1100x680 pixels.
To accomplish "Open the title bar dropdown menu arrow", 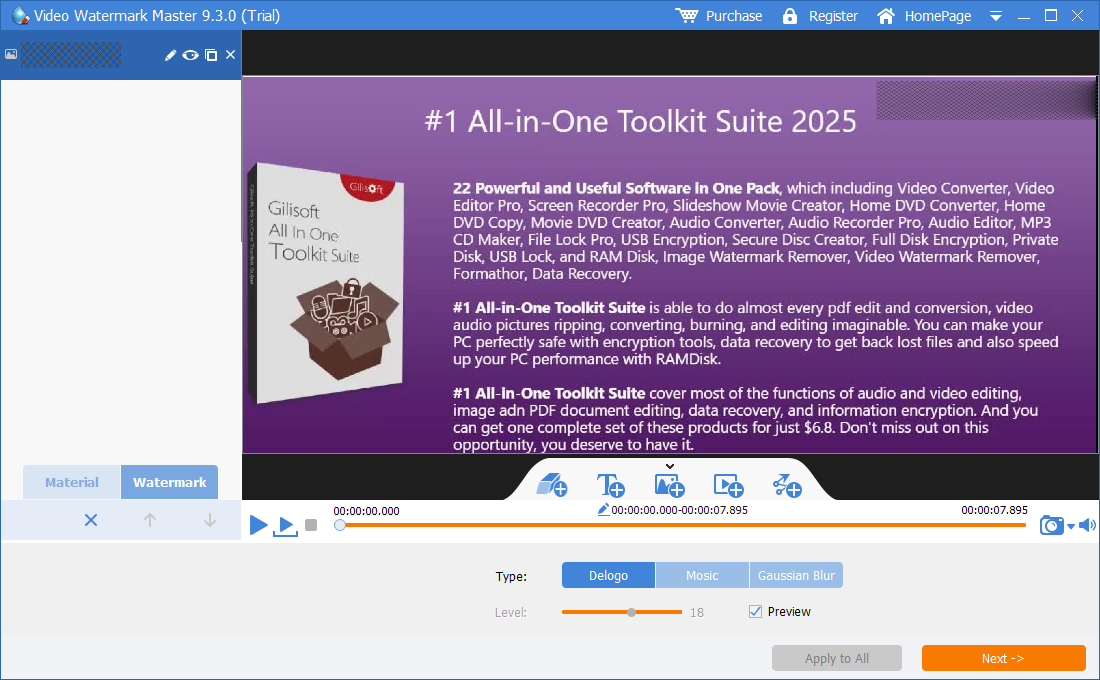I will 995,16.
